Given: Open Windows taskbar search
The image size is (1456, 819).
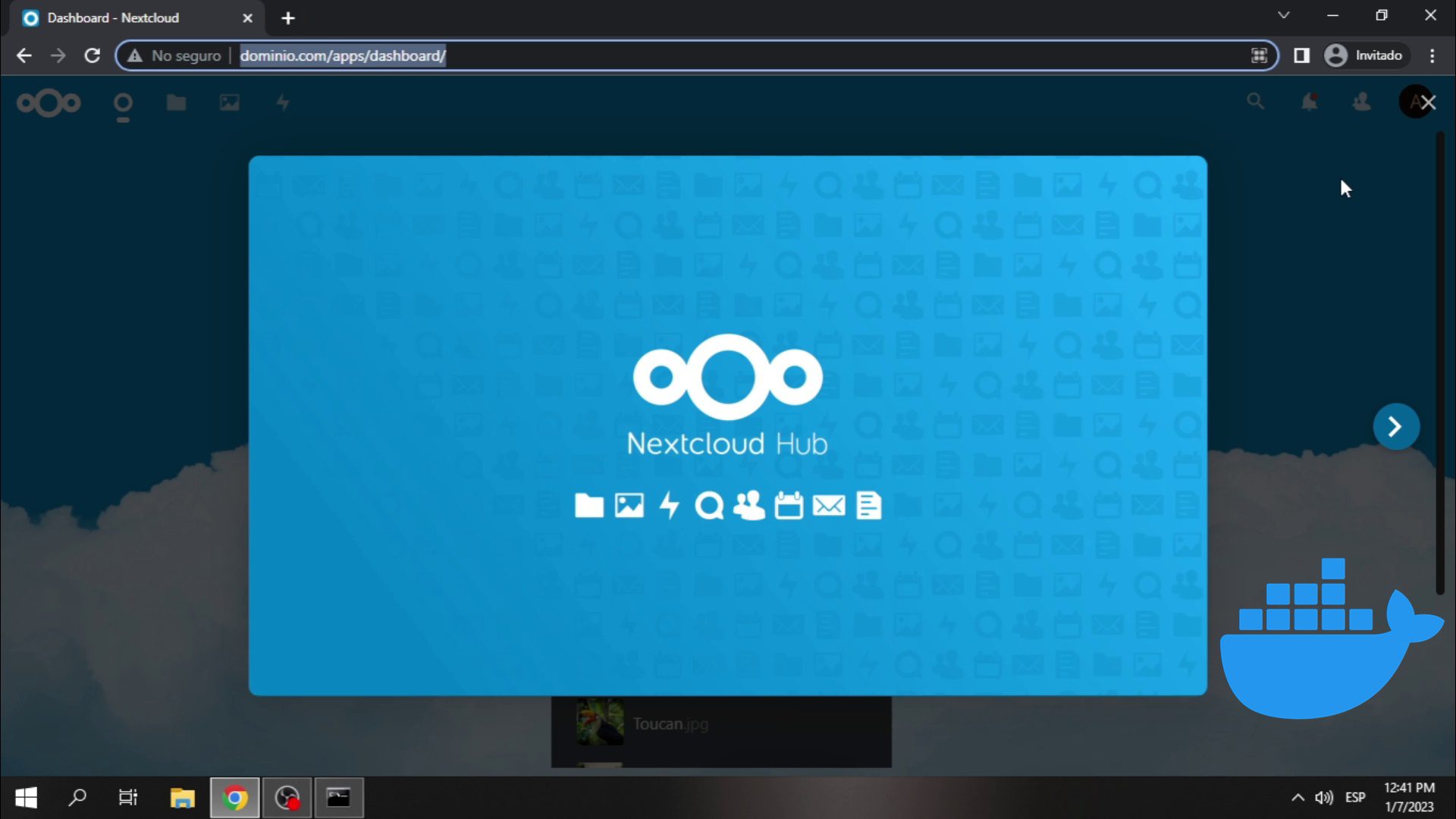Looking at the screenshot, I should (77, 798).
